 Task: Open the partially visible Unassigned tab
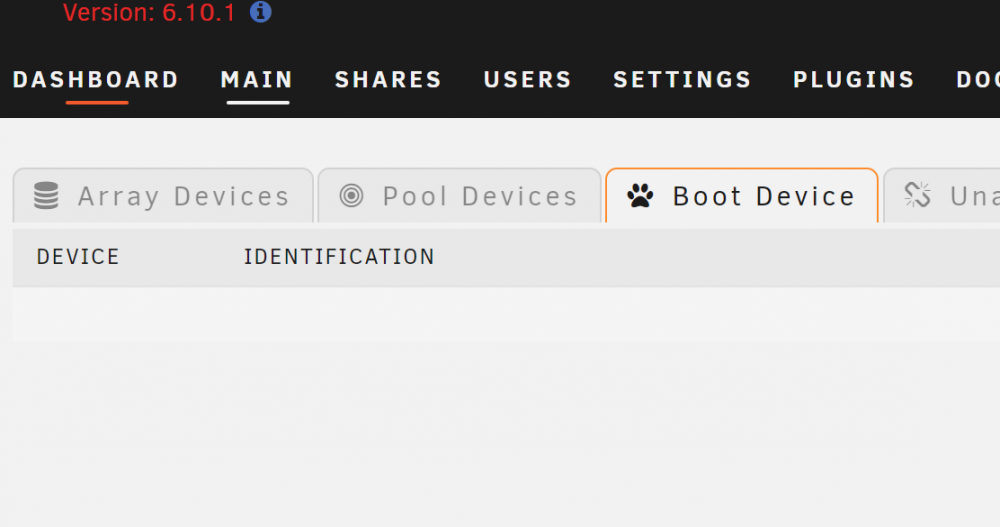click(x=941, y=196)
